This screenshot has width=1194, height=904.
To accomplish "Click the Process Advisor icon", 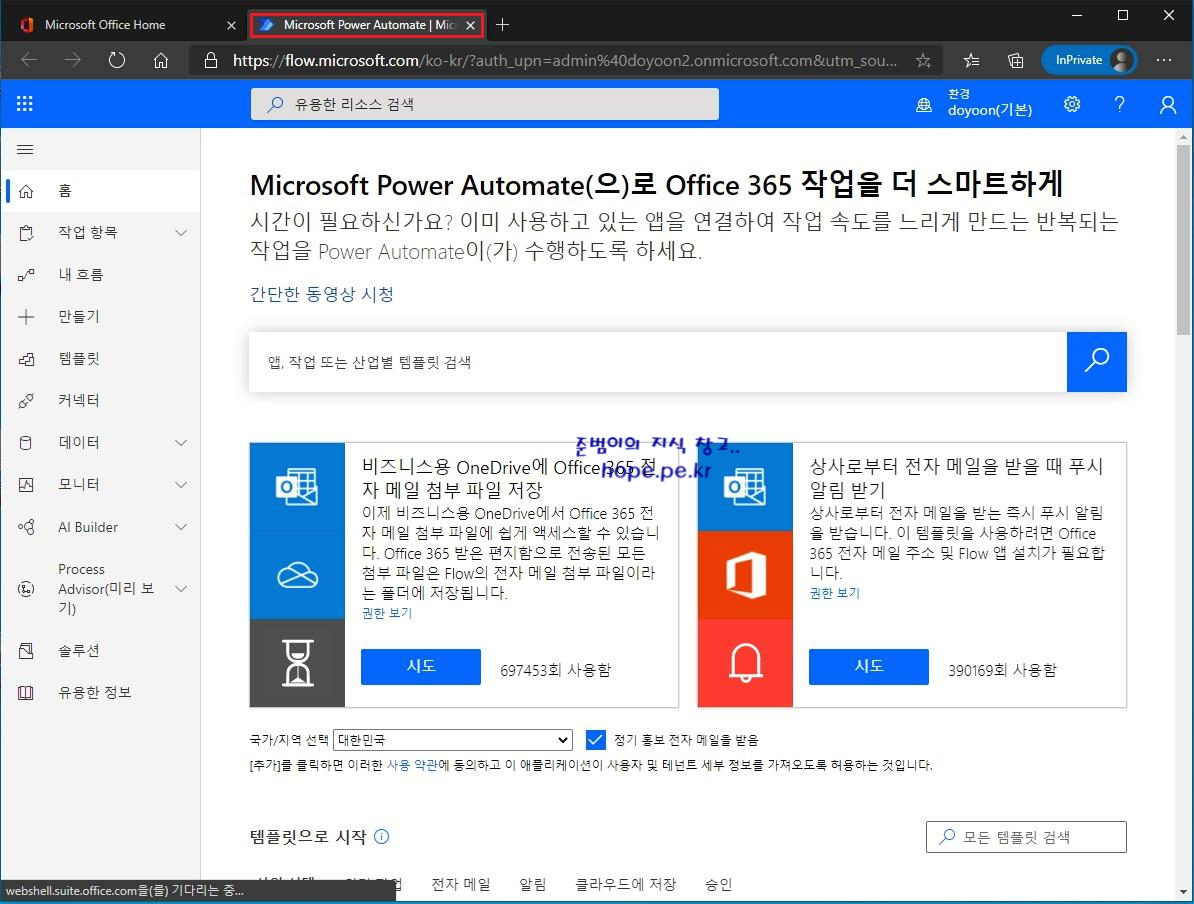I will pos(26,589).
